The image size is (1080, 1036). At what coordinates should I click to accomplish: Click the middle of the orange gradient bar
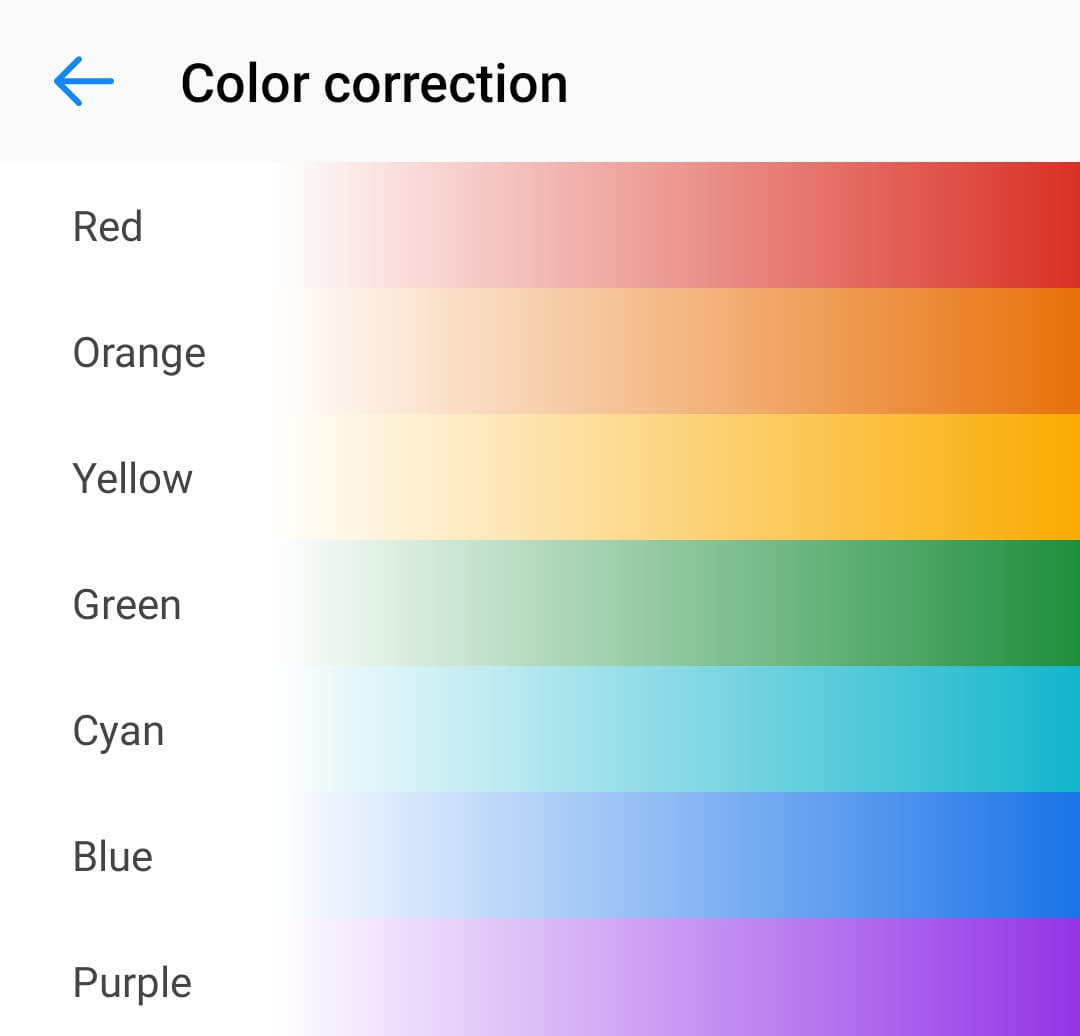pyautogui.click(x=680, y=352)
